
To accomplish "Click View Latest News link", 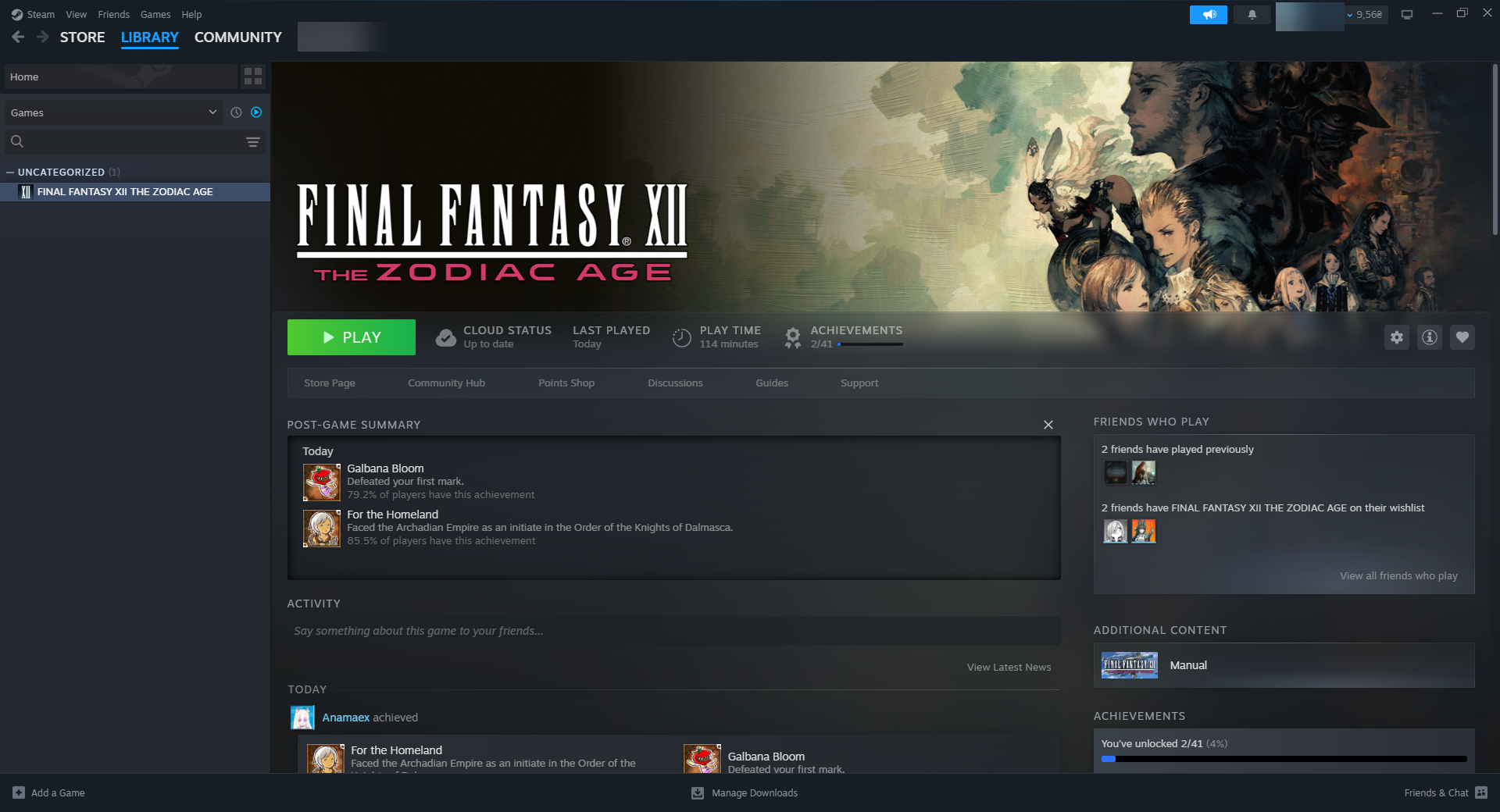I will pos(1009,668).
